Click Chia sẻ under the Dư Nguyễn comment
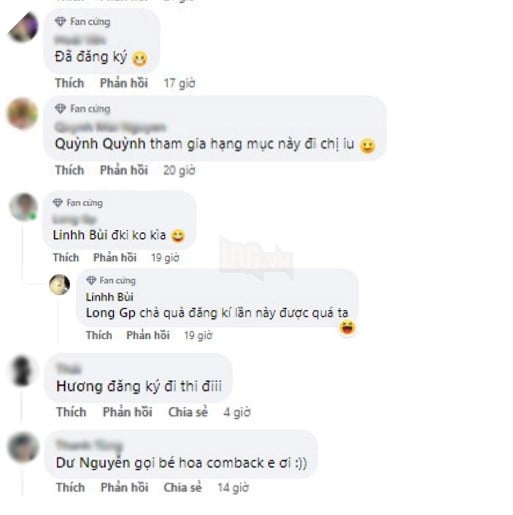This screenshot has width=513, height=515. click(183, 488)
